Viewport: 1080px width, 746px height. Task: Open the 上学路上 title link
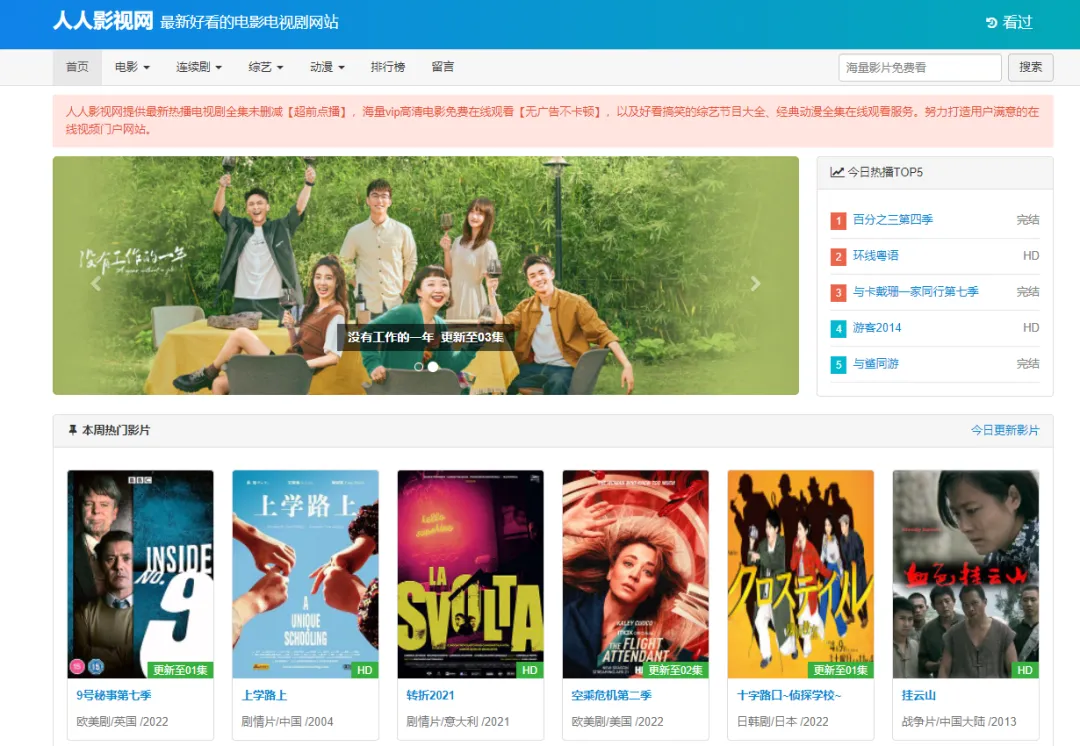click(264, 696)
